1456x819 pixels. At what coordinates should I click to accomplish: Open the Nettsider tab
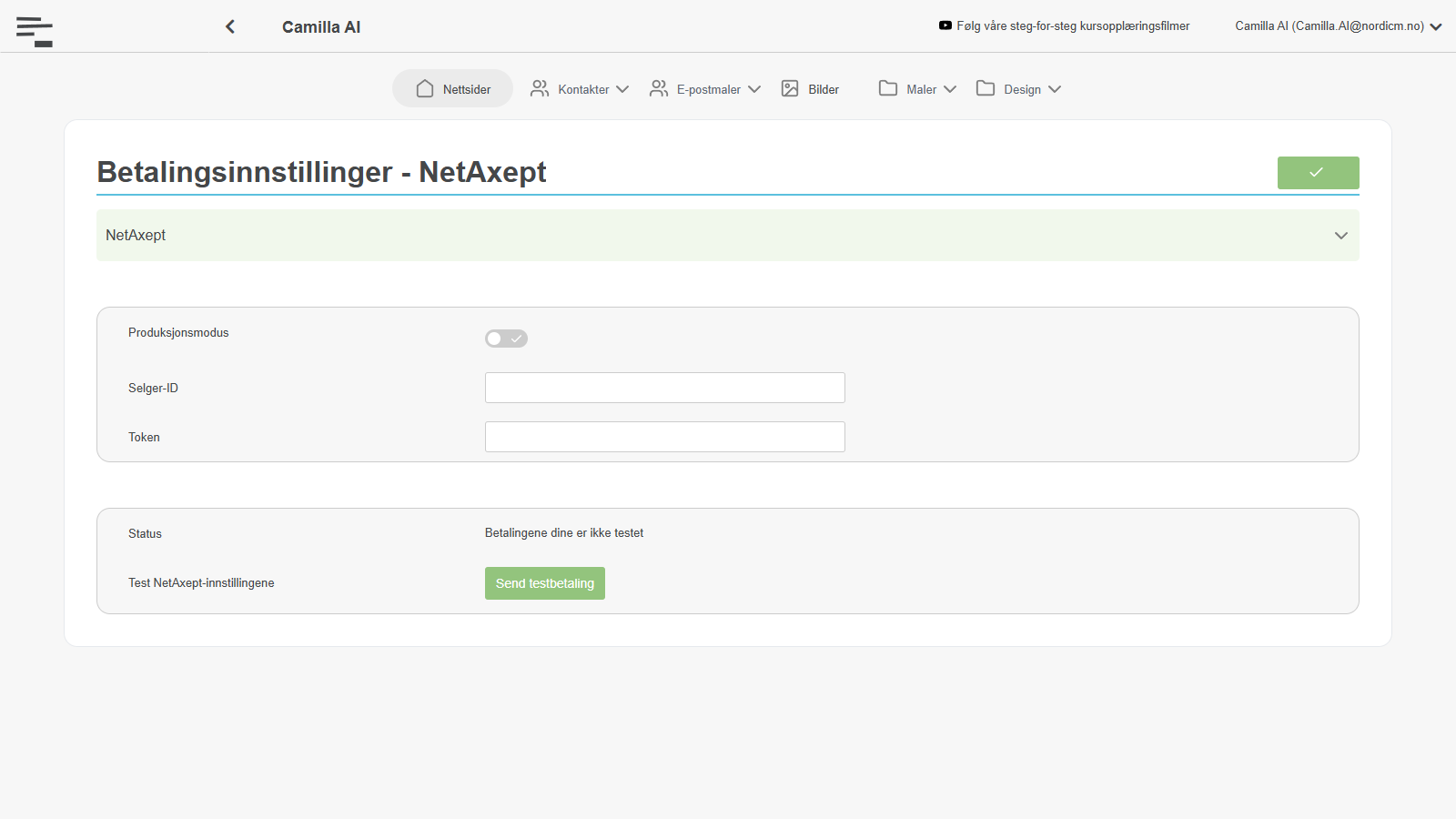453,88
